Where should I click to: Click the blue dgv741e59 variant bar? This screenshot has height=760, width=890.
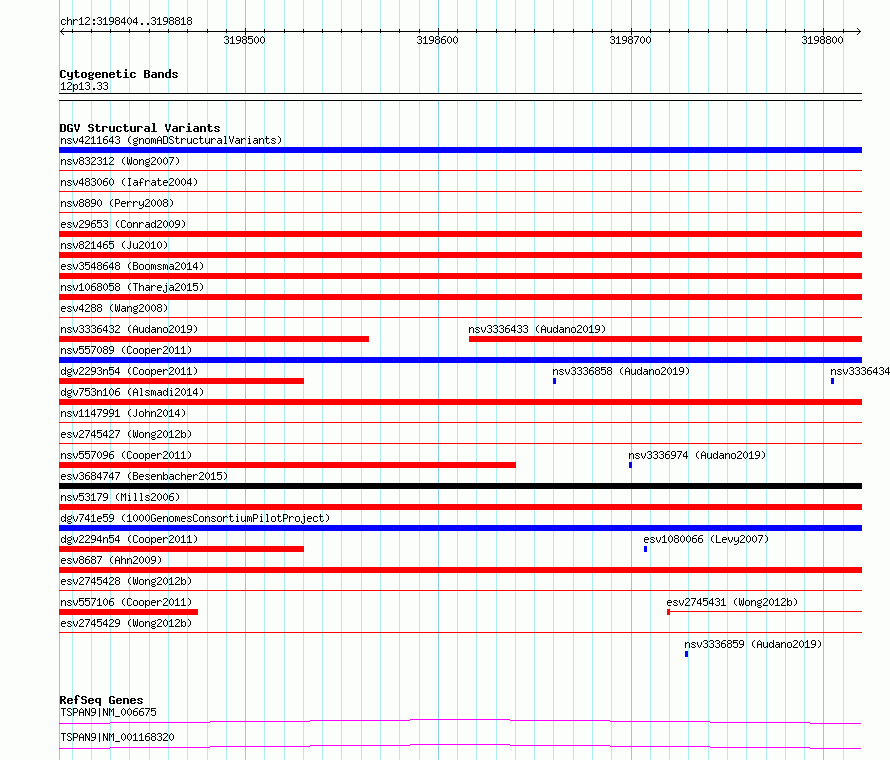(460, 528)
